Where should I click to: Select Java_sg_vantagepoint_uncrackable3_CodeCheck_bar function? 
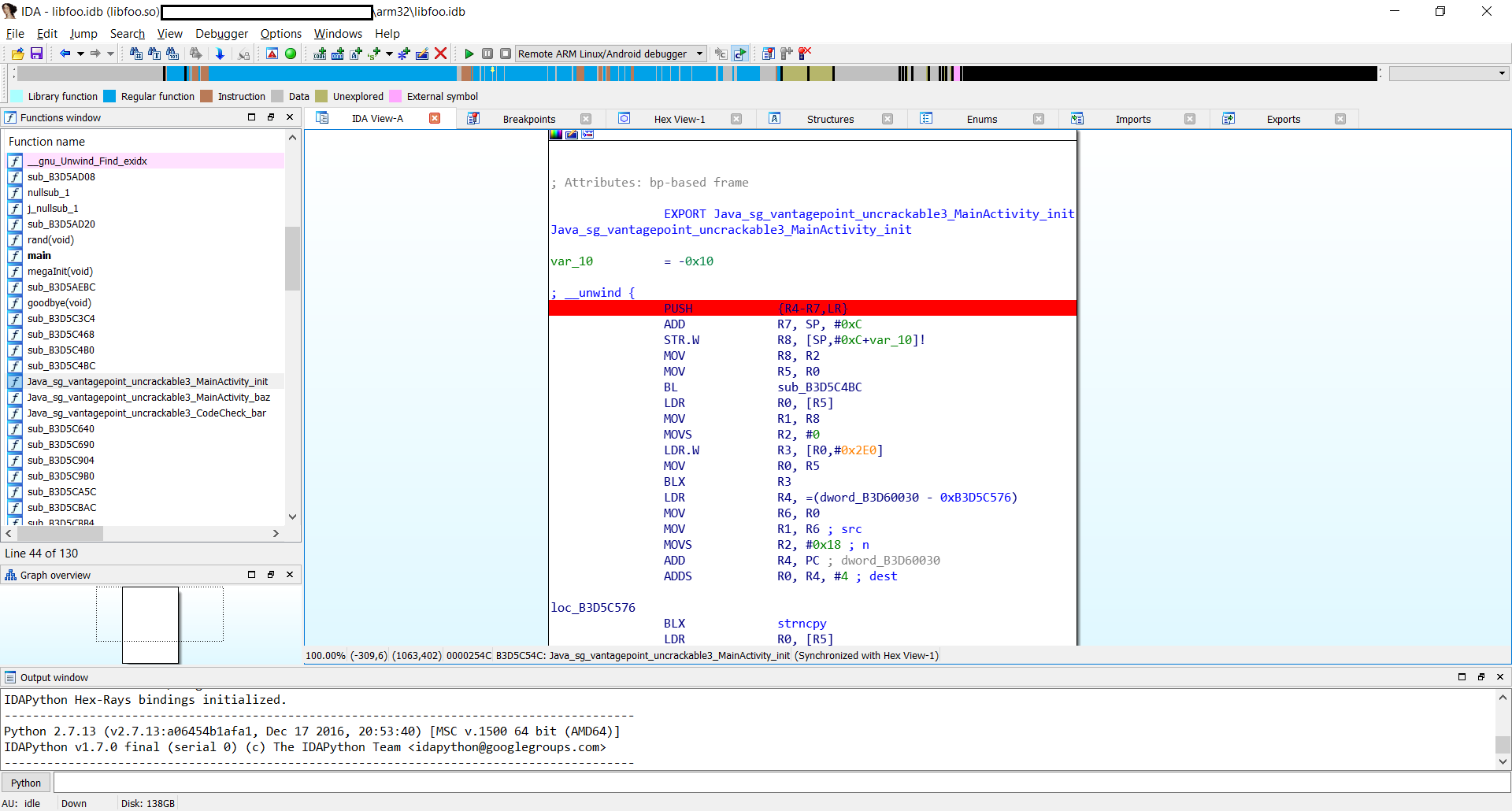(x=146, y=413)
